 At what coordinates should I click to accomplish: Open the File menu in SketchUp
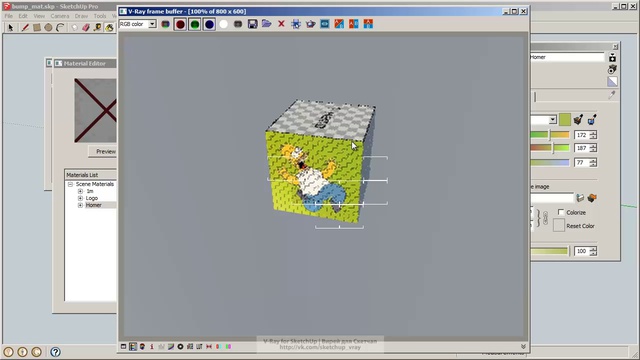point(9,16)
